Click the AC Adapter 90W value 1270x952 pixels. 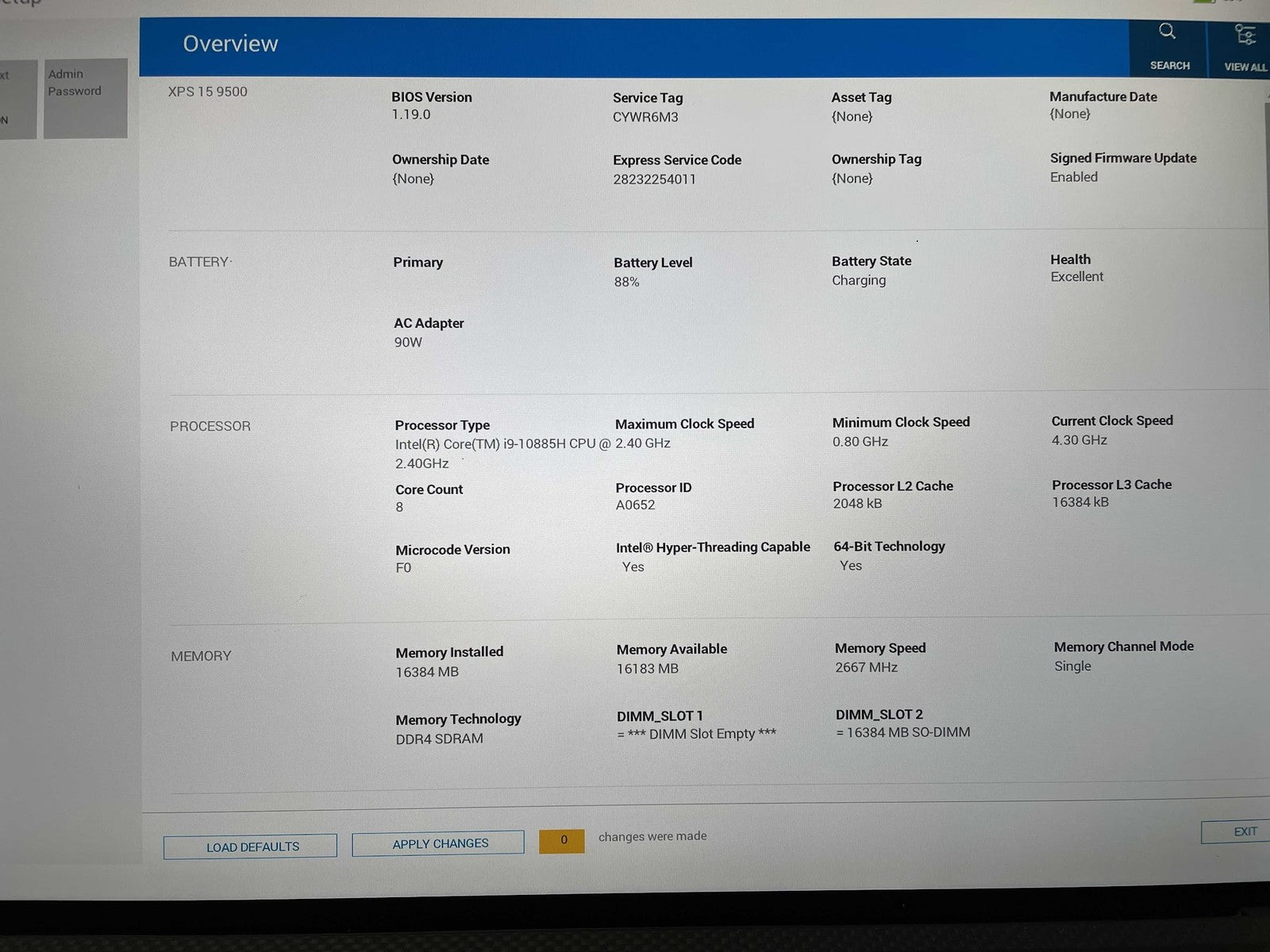408,342
